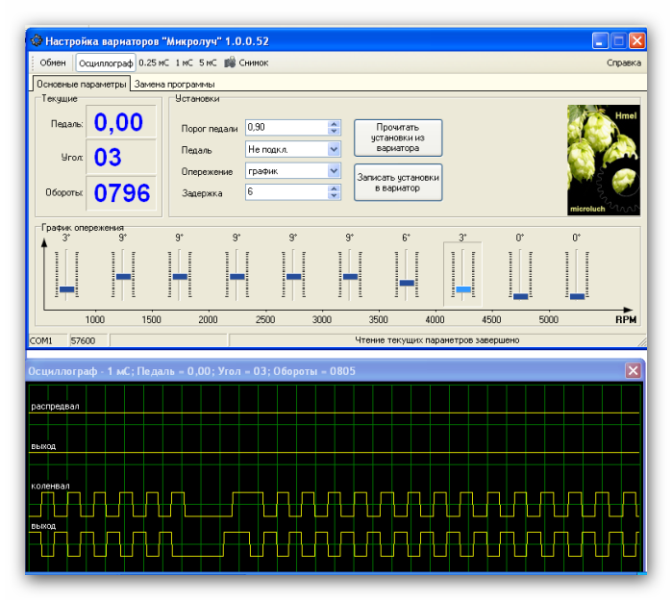Screen dimensions: 672x600
Task: Click the Порог педали input field
Action: click(287, 127)
